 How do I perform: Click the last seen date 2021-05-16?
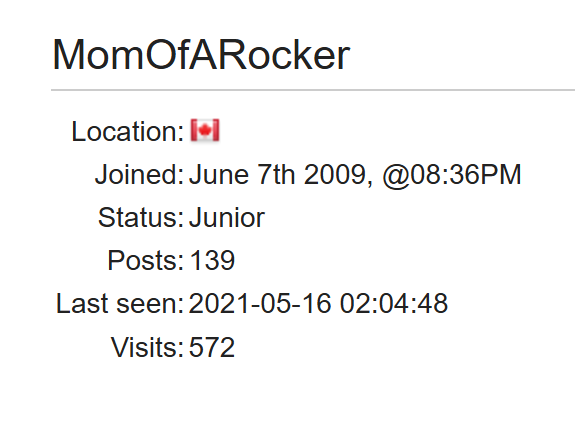click(x=260, y=304)
